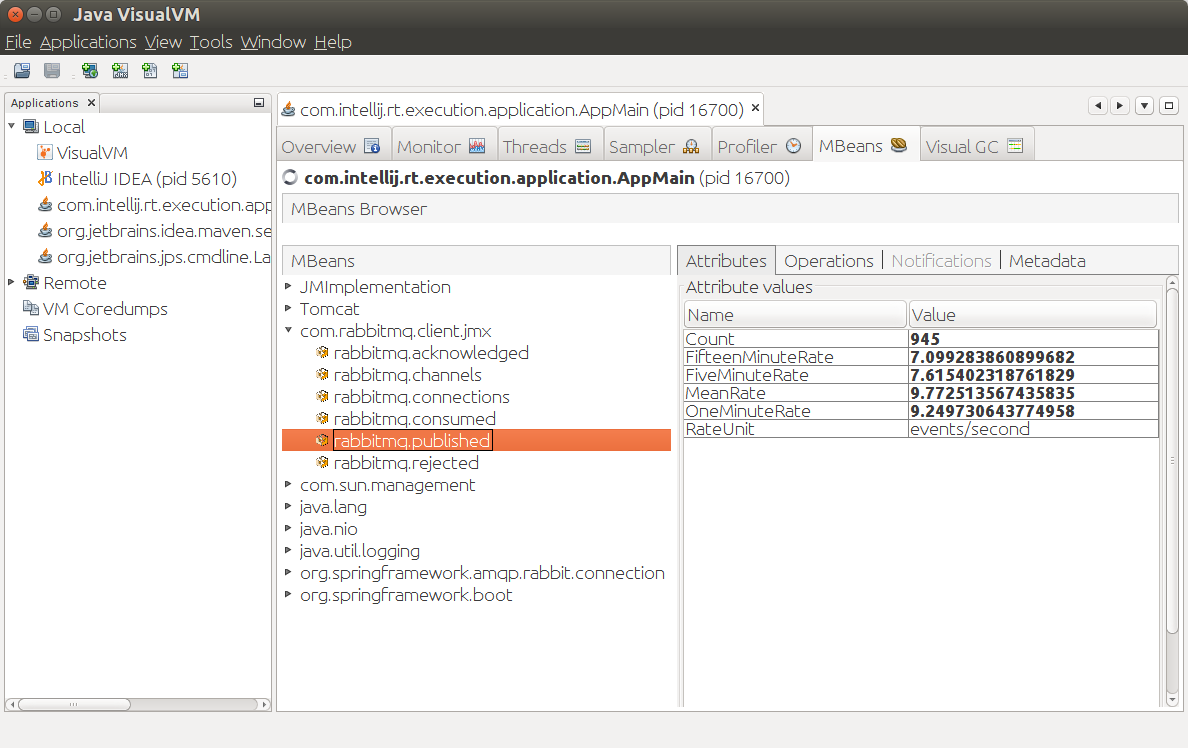This screenshot has width=1188, height=748.
Task: Expand the java.lang tree node
Action: (x=289, y=506)
